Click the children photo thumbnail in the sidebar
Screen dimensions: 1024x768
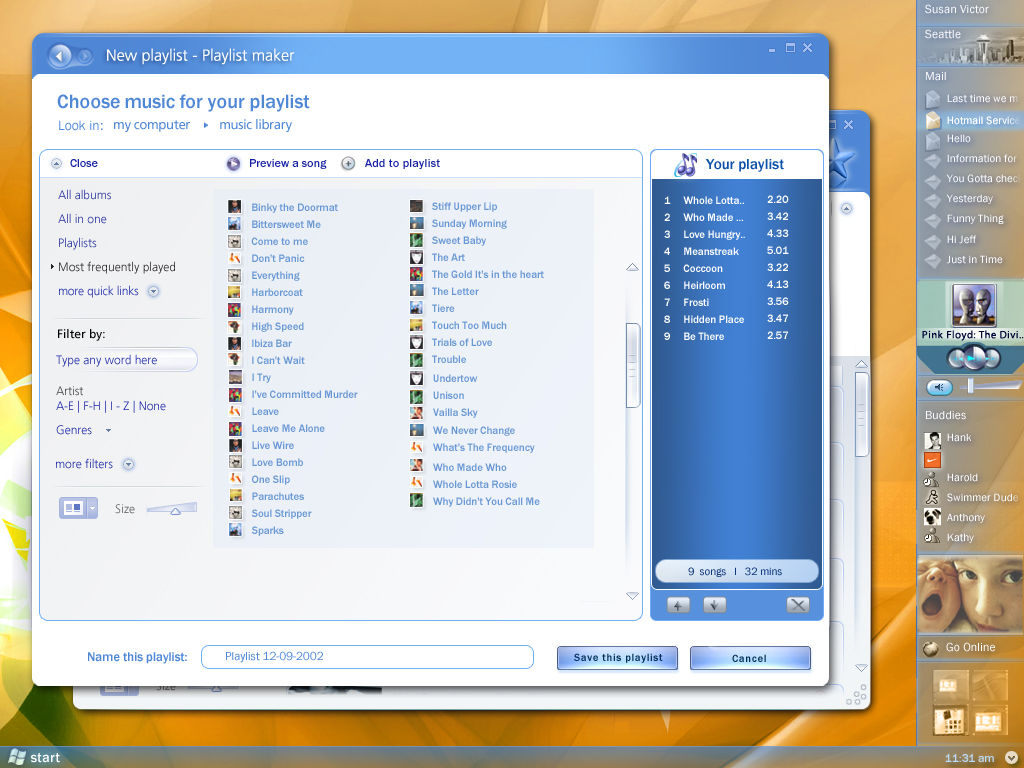[970, 595]
